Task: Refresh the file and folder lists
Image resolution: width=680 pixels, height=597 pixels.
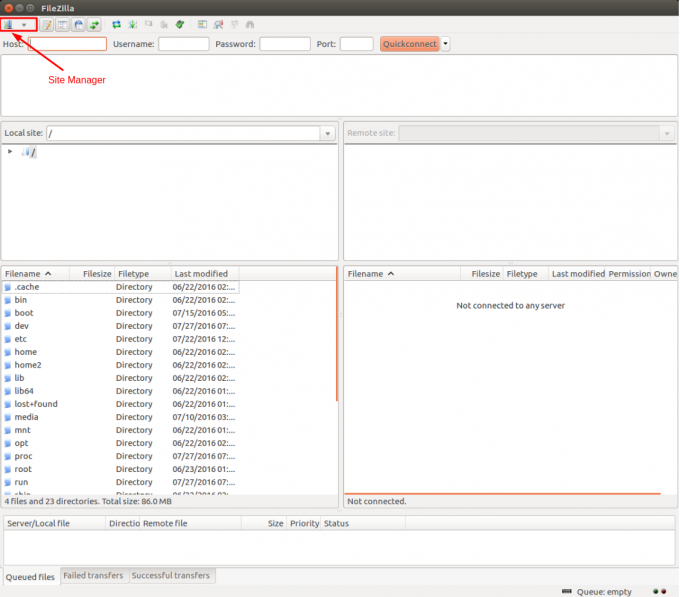Action: pos(116,25)
